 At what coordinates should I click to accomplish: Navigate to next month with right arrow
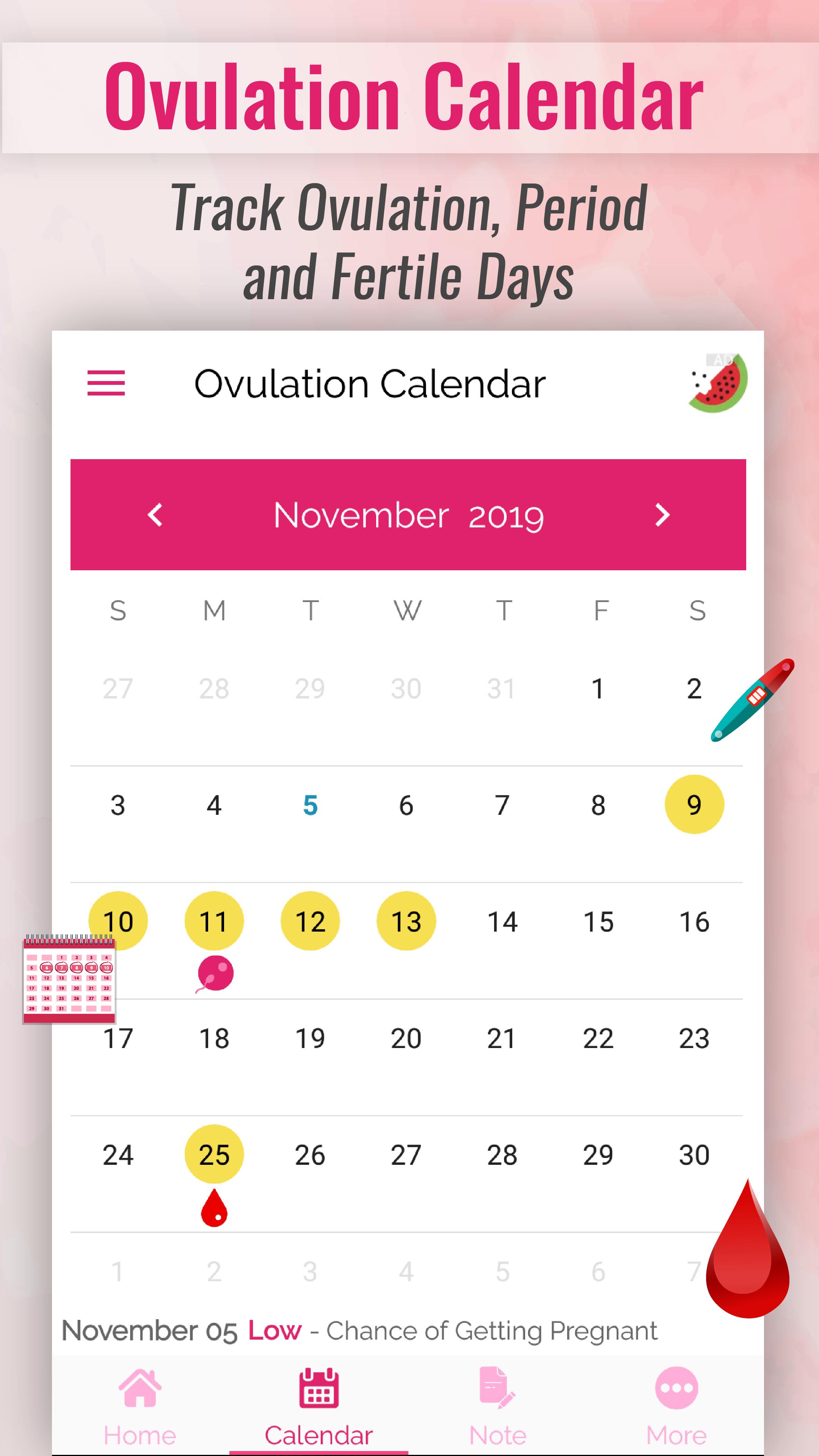[x=662, y=515]
